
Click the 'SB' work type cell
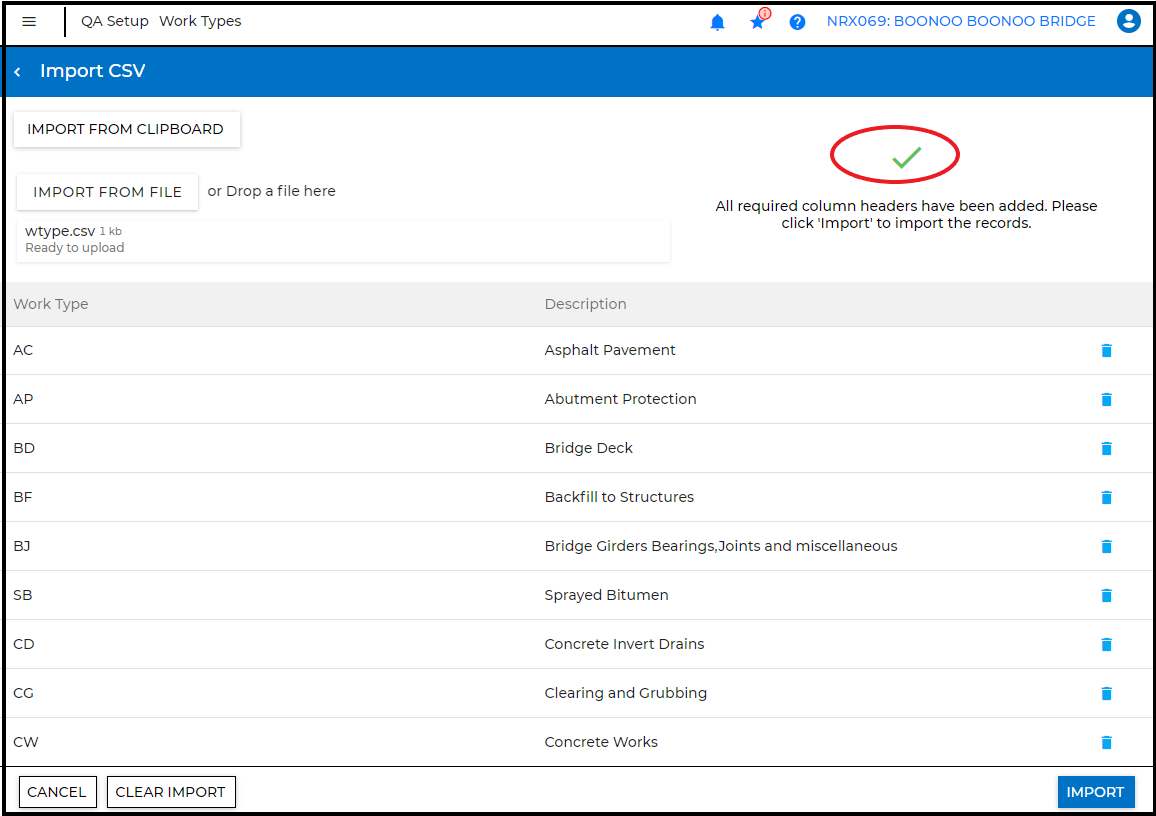(23, 595)
